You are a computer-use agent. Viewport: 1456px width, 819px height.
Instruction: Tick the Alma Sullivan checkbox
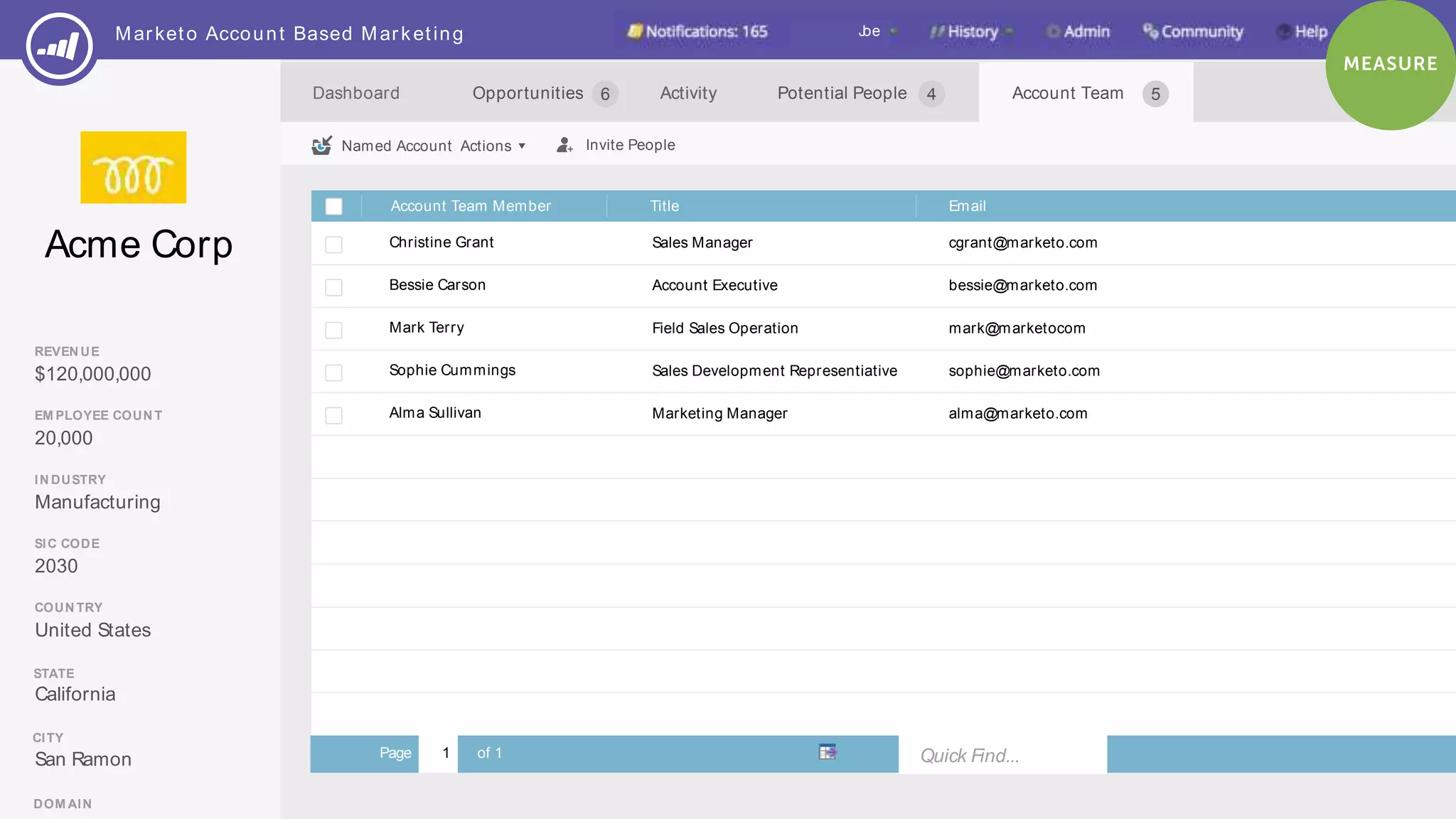coord(333,415)
